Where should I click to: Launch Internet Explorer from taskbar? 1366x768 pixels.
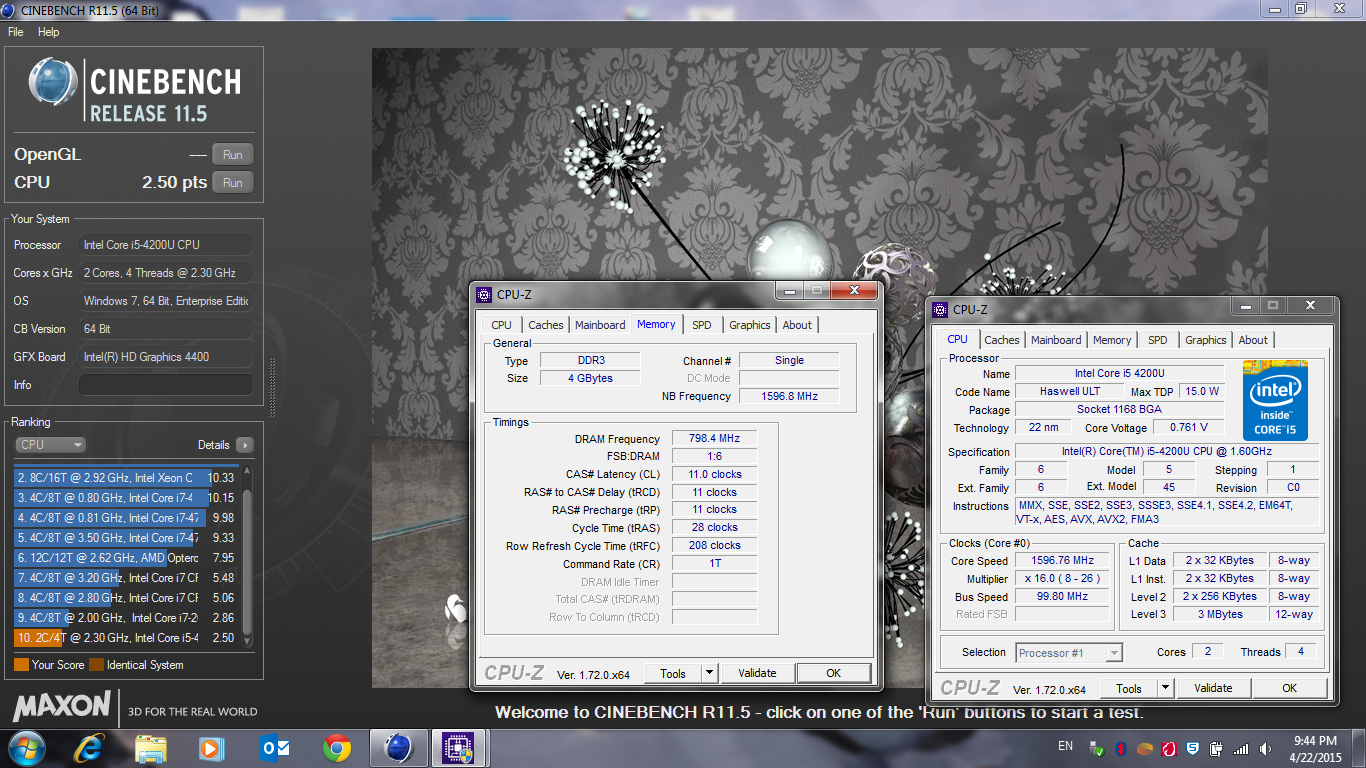(x=91, y=748)
